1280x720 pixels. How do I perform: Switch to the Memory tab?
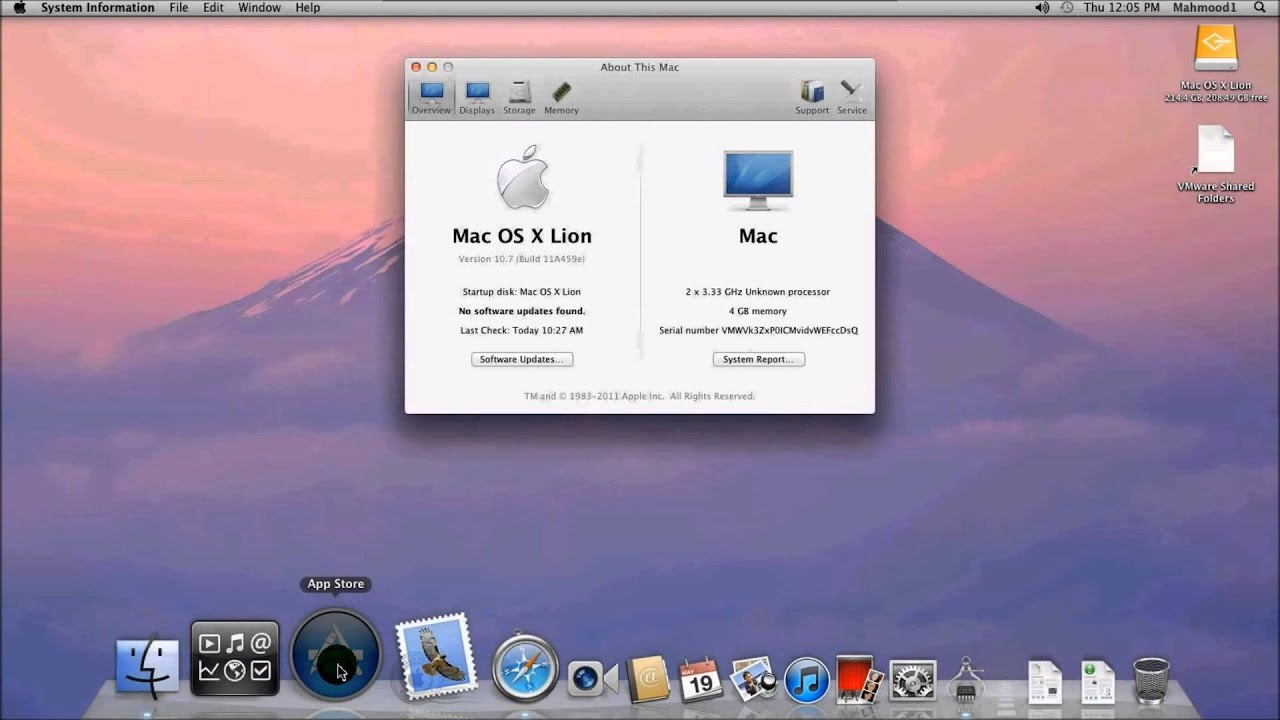(561, 98)
